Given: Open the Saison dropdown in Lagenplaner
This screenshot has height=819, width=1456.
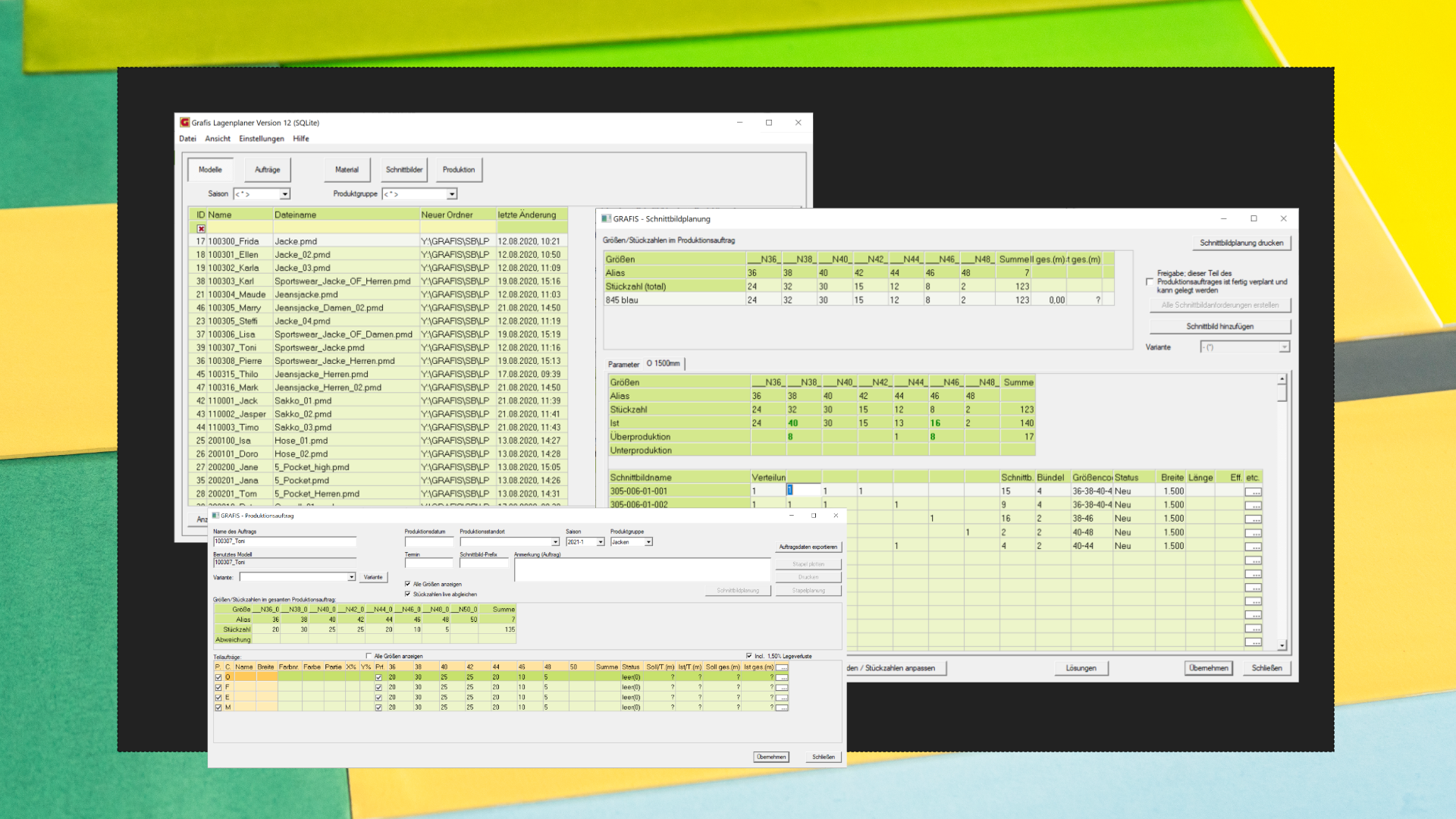Looking at the screenshot, I should tap(285, 194).
